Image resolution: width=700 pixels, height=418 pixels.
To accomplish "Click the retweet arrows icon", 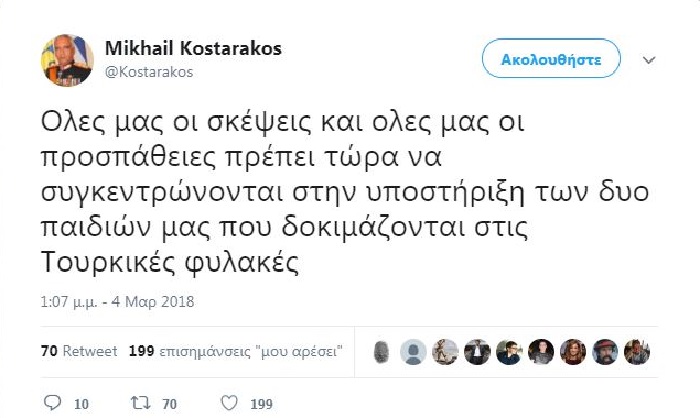I will [143, 403].
